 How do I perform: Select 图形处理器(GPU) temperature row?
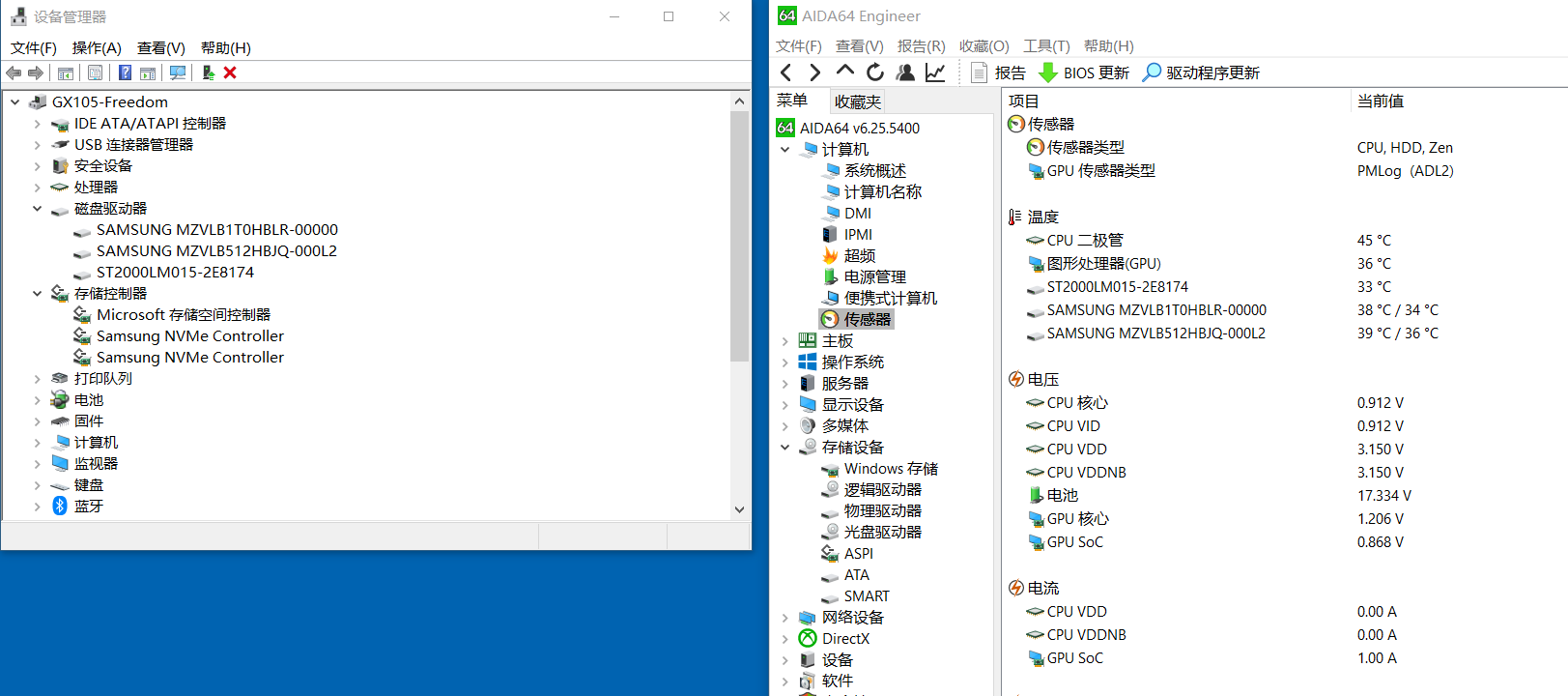pyautogui.click(x=1104, y=263)
